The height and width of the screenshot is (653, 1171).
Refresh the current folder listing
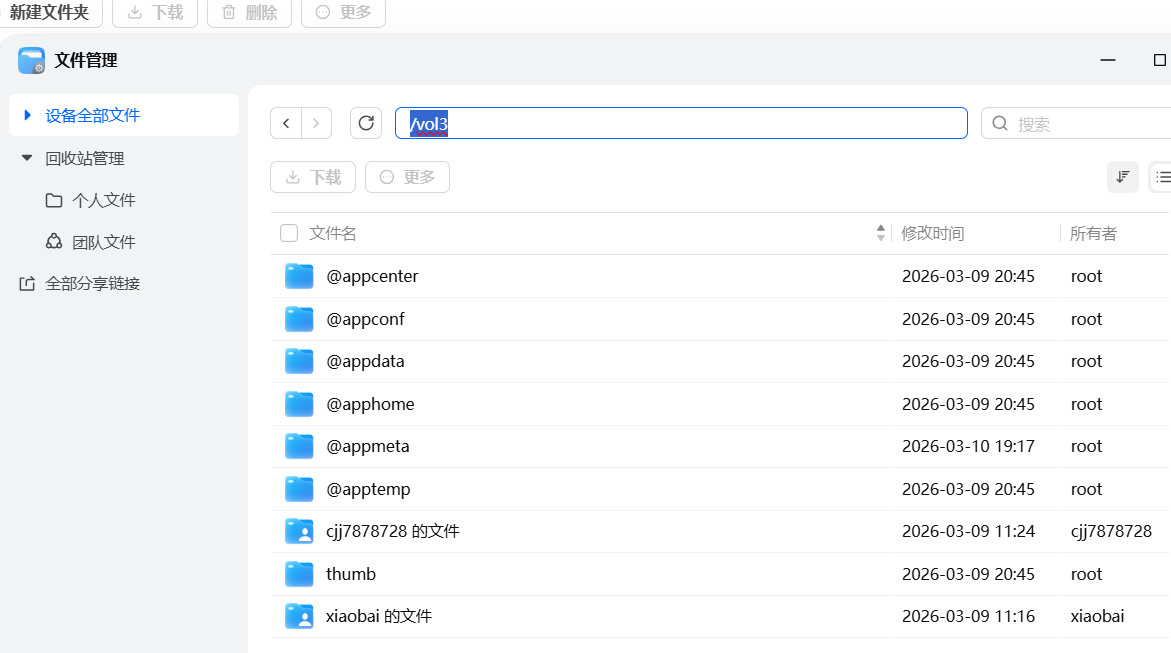[366, 123]
